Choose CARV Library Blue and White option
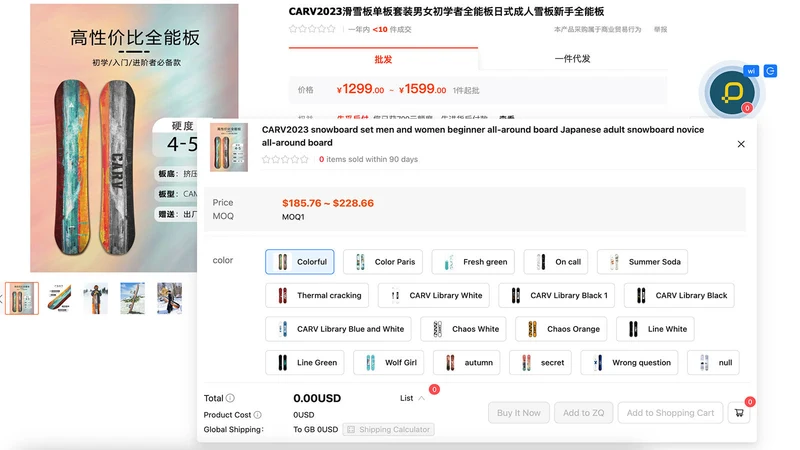Viewport: 800px width, 450px height. tap(338, 329)
